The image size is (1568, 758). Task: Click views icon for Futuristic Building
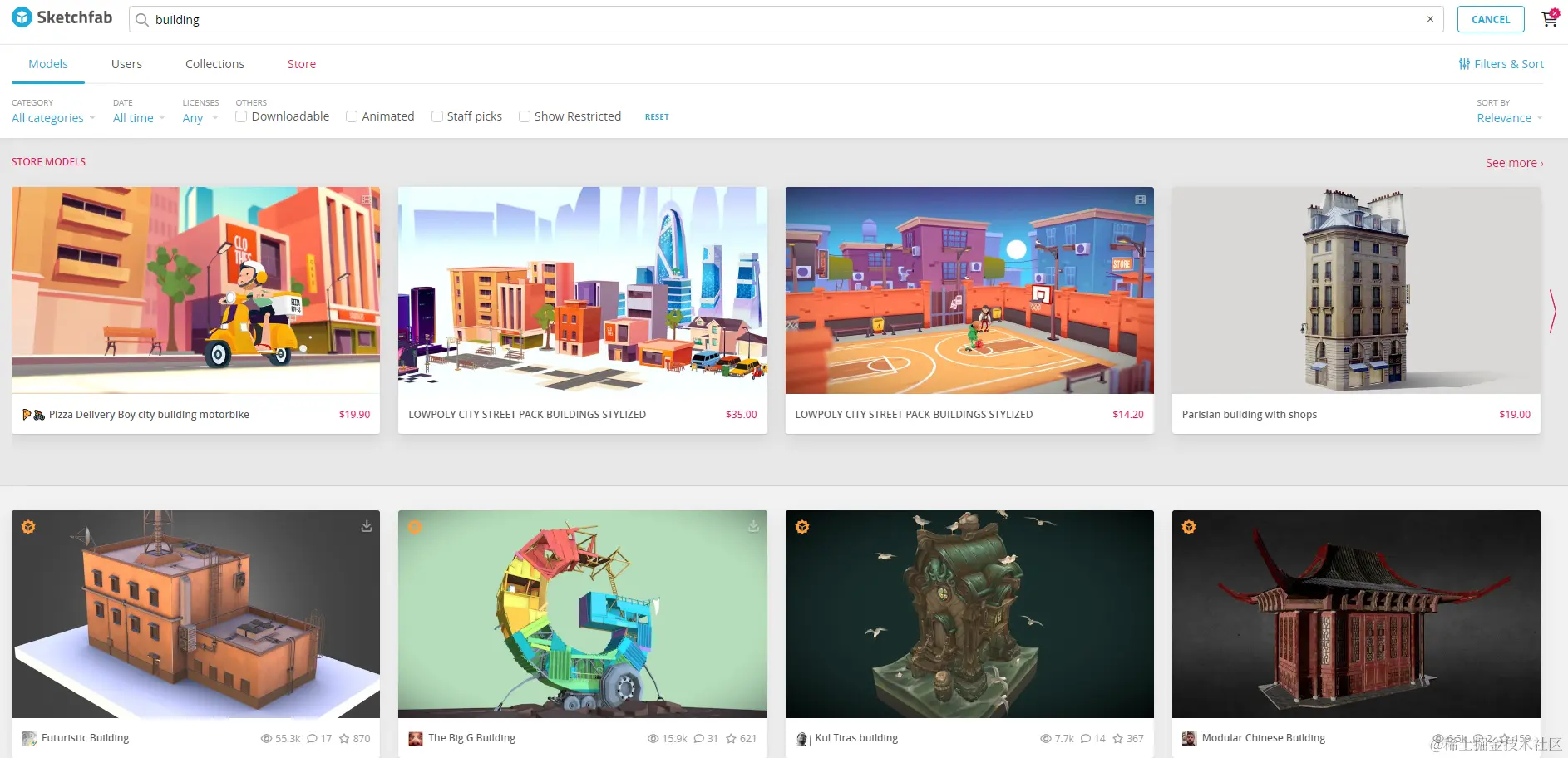tap(266, 738)
